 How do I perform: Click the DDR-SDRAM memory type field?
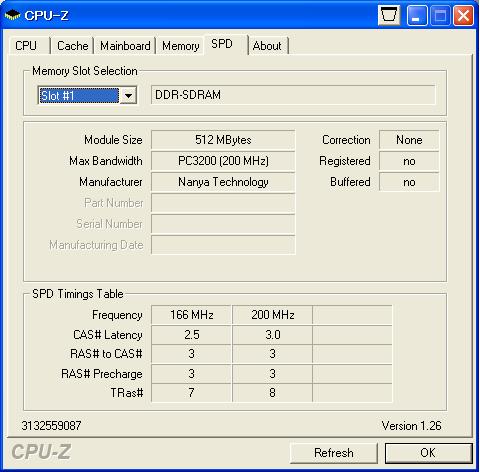point(293,95)
